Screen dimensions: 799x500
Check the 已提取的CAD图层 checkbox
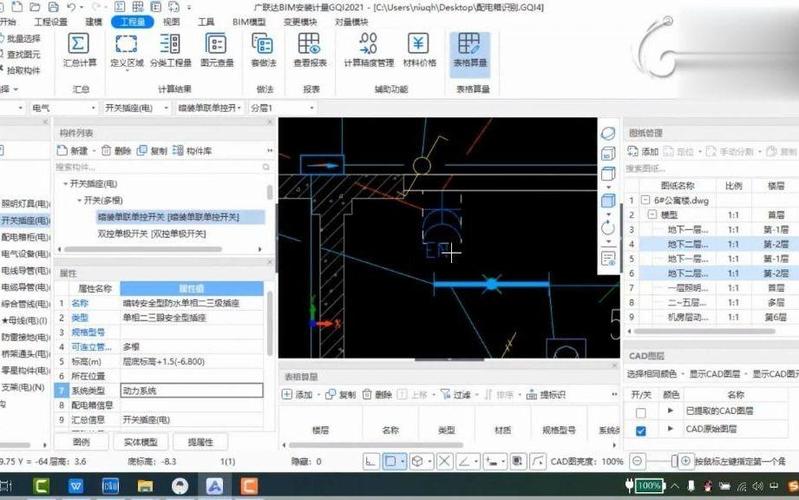[x=641, y=413]
